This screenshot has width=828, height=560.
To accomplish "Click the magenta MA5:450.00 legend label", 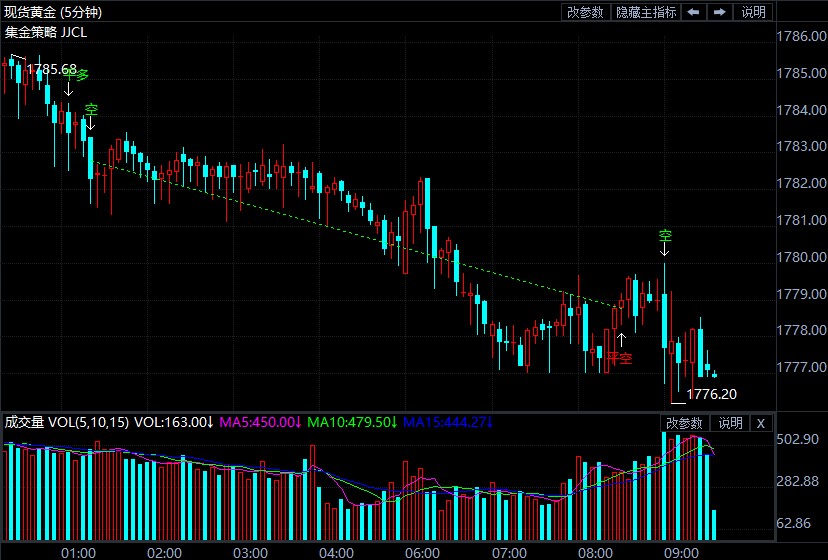I will (258, 422).
